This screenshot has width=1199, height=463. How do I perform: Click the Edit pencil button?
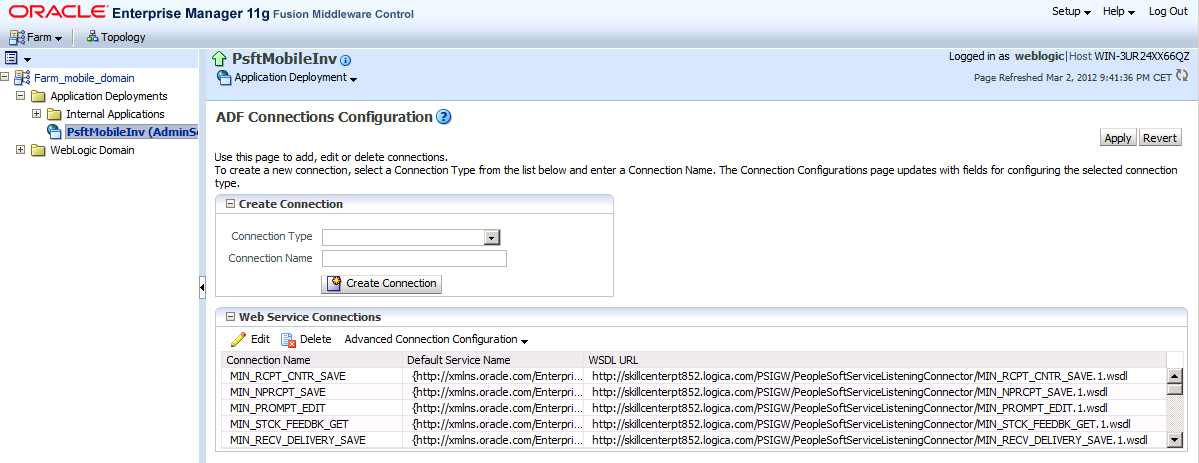point(250,339)
